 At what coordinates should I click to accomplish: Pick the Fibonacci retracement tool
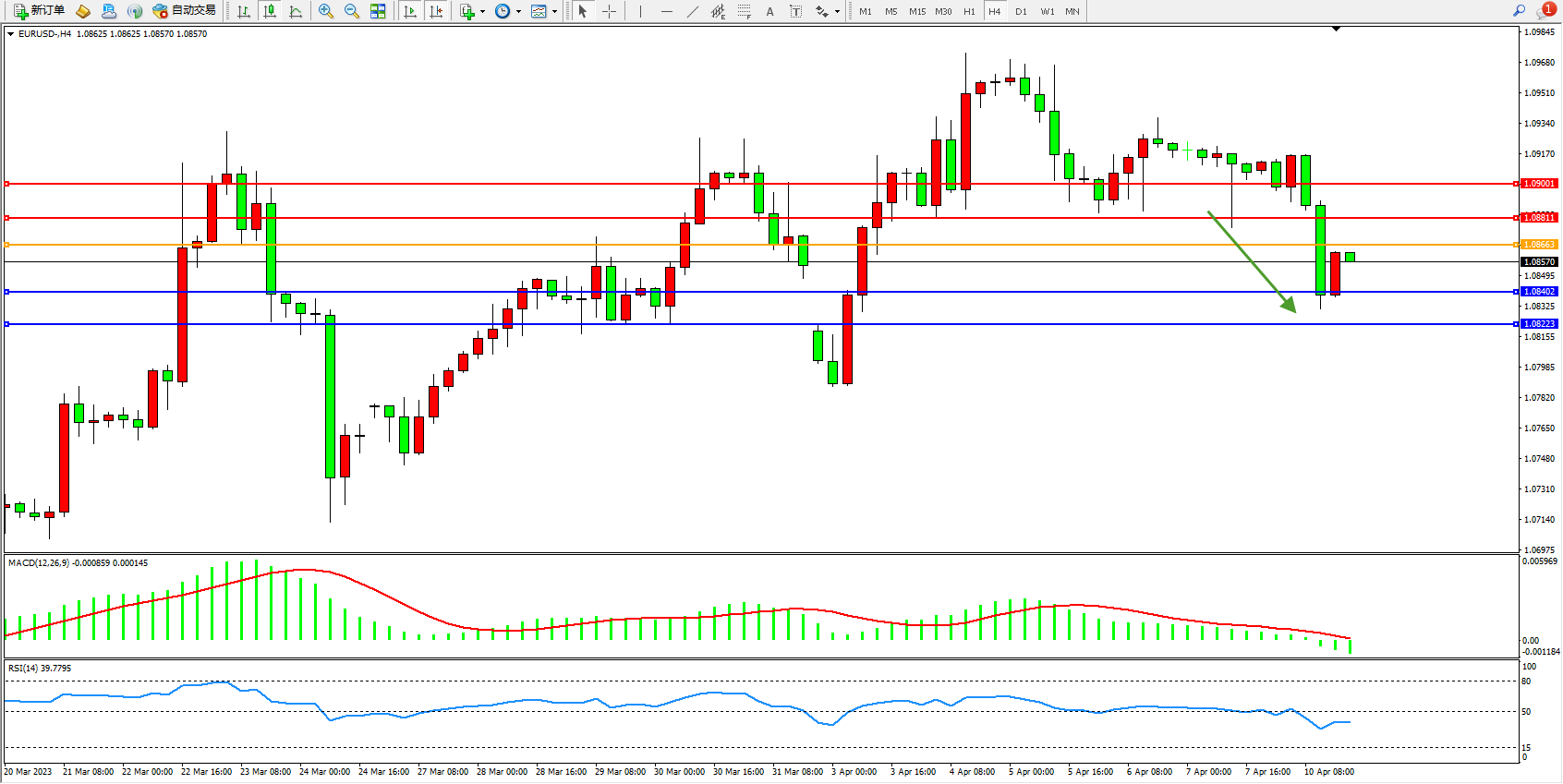pos(745,11)
